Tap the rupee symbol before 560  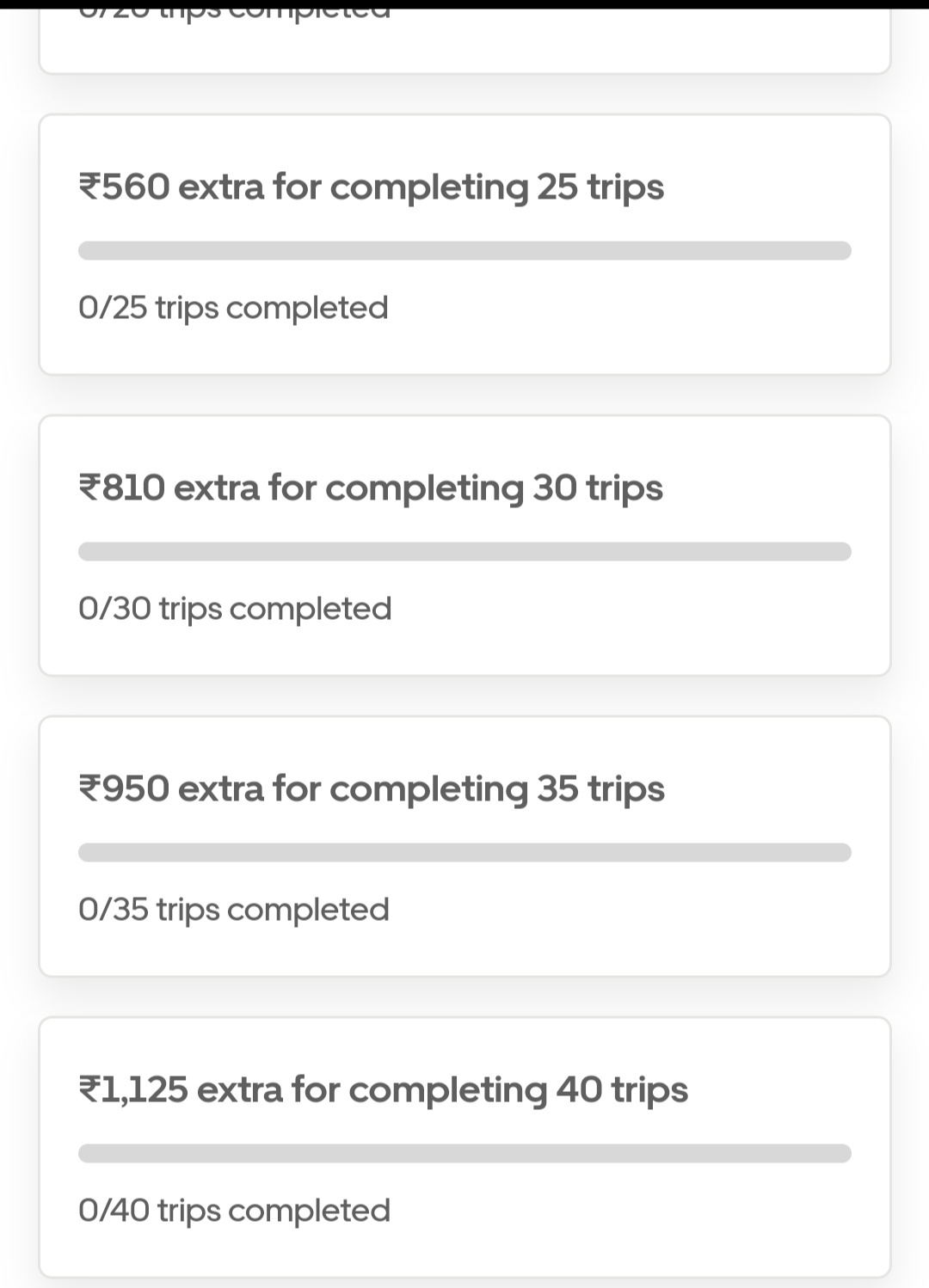click(89, 187)
